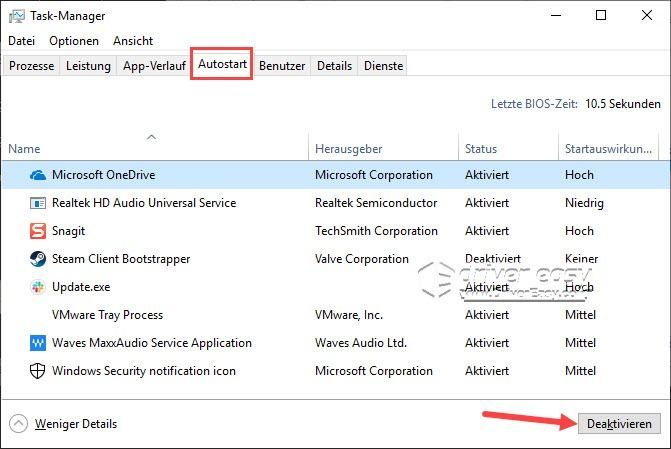Click publisher Realtek Semiconductor

pos(376,203)
